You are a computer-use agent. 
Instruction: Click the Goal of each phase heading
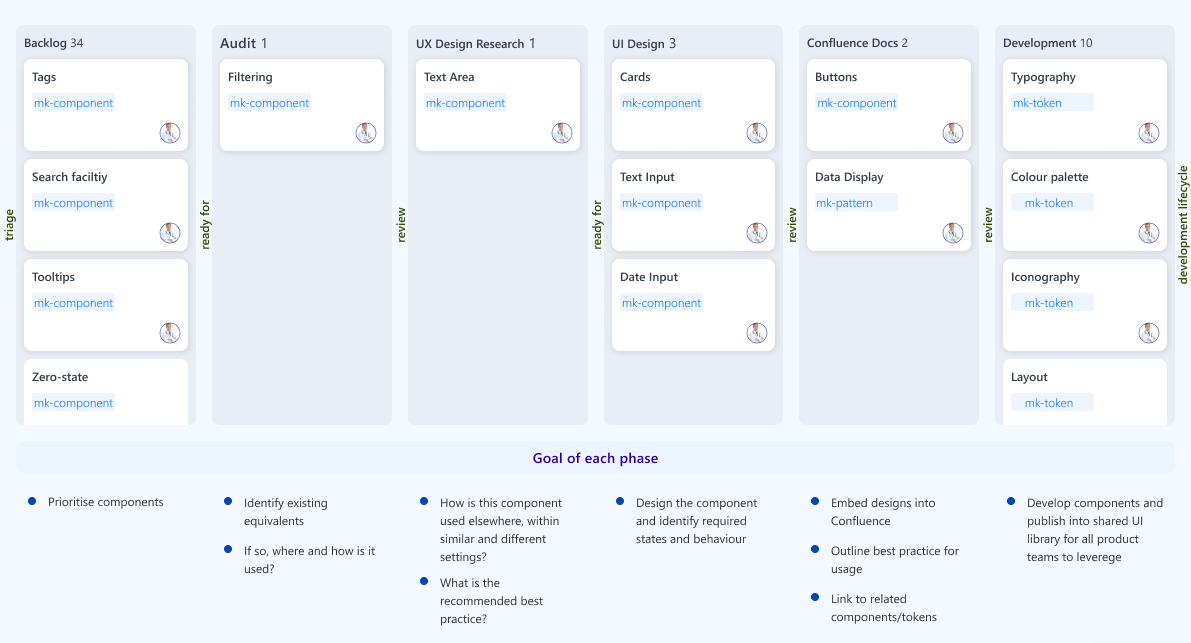[596, 457]
